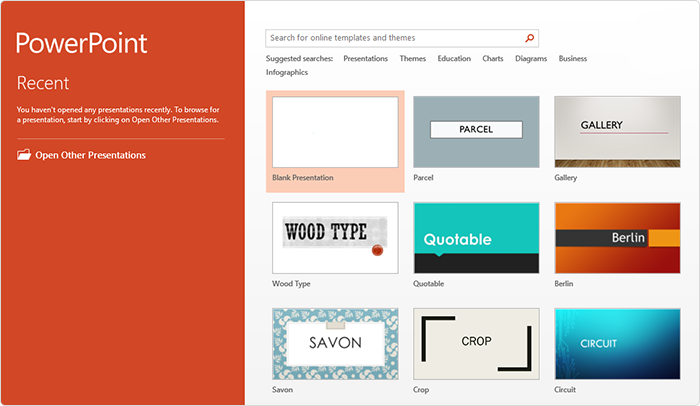Click the search magnifier icon
This screenshot has height=406, width=700.
pos(529,38)
